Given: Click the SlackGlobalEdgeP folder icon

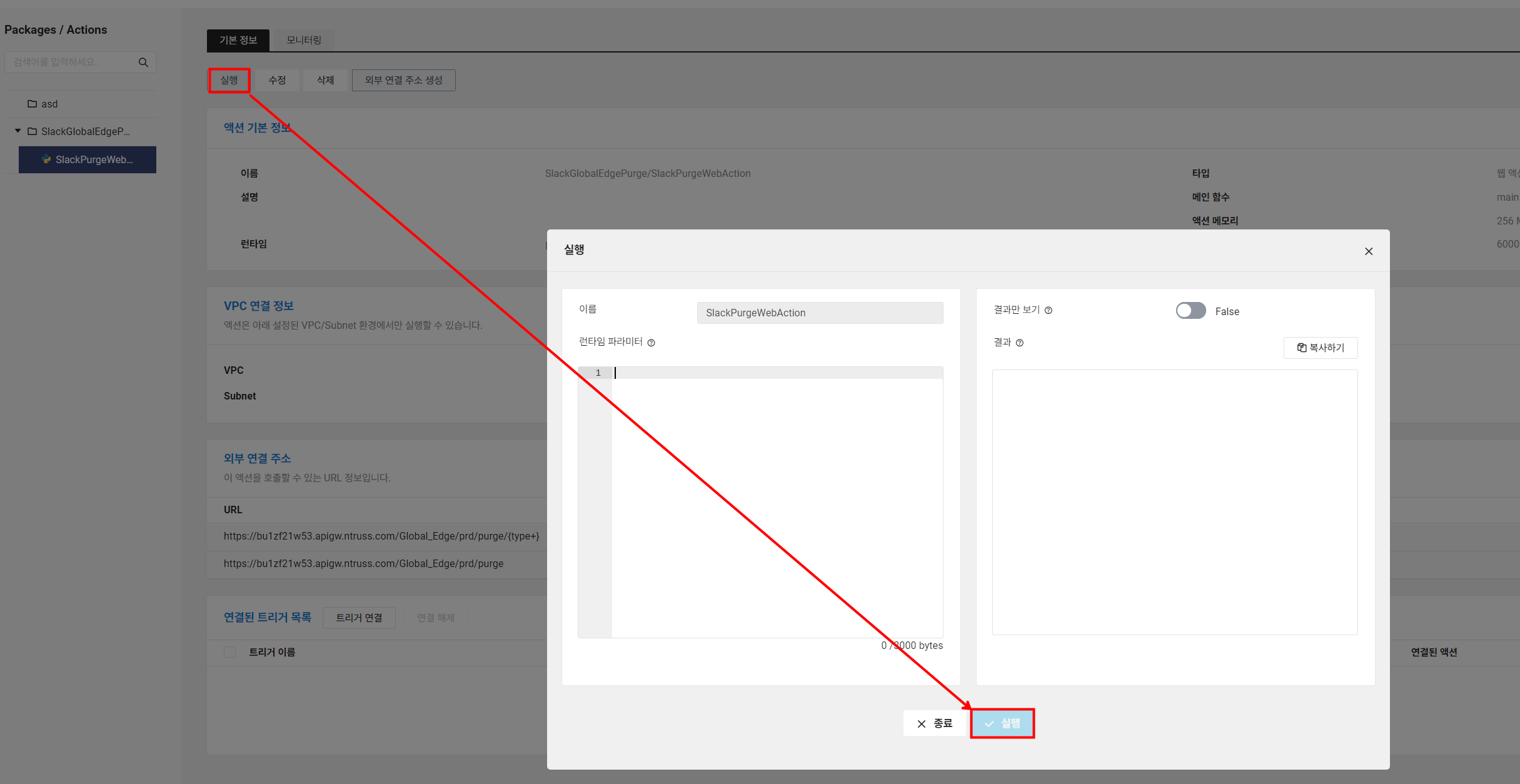Looking at the screenshot, I should (x=33, y=131).
